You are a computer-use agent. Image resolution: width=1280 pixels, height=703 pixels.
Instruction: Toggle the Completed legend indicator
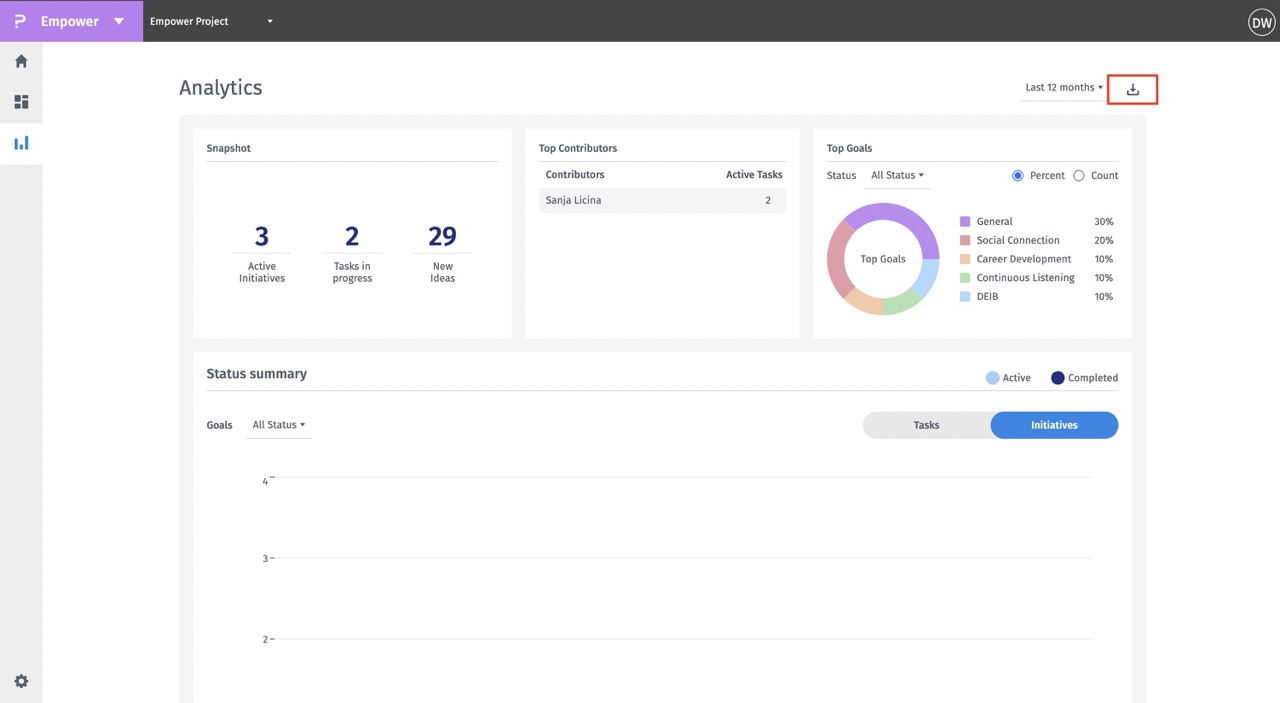[x=1057, y=378]
